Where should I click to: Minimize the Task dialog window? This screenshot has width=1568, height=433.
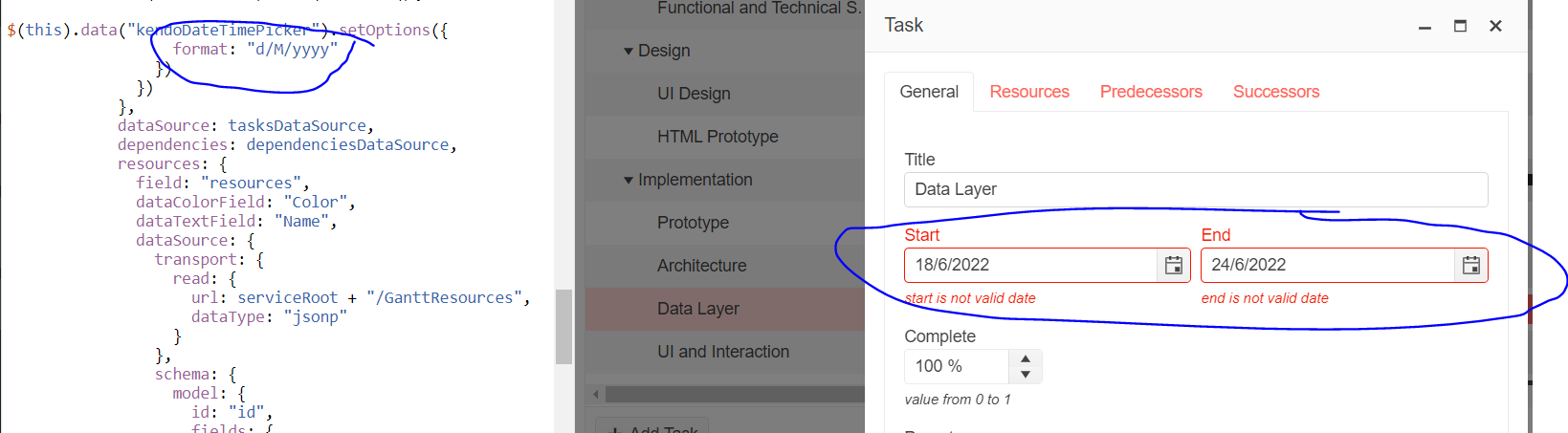pos(1424,27)
